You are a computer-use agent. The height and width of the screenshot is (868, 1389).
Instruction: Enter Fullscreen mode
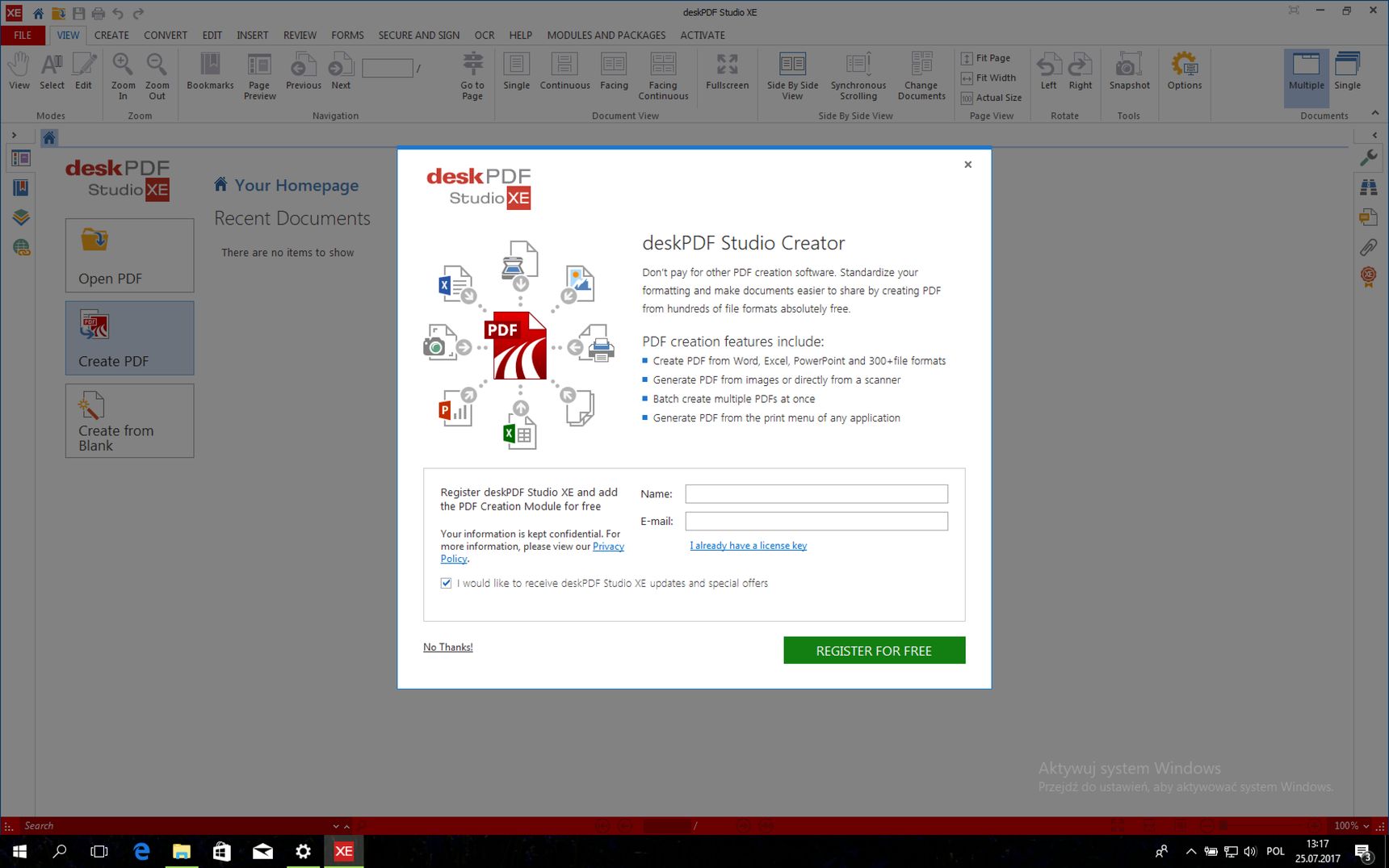coord(727,71)
